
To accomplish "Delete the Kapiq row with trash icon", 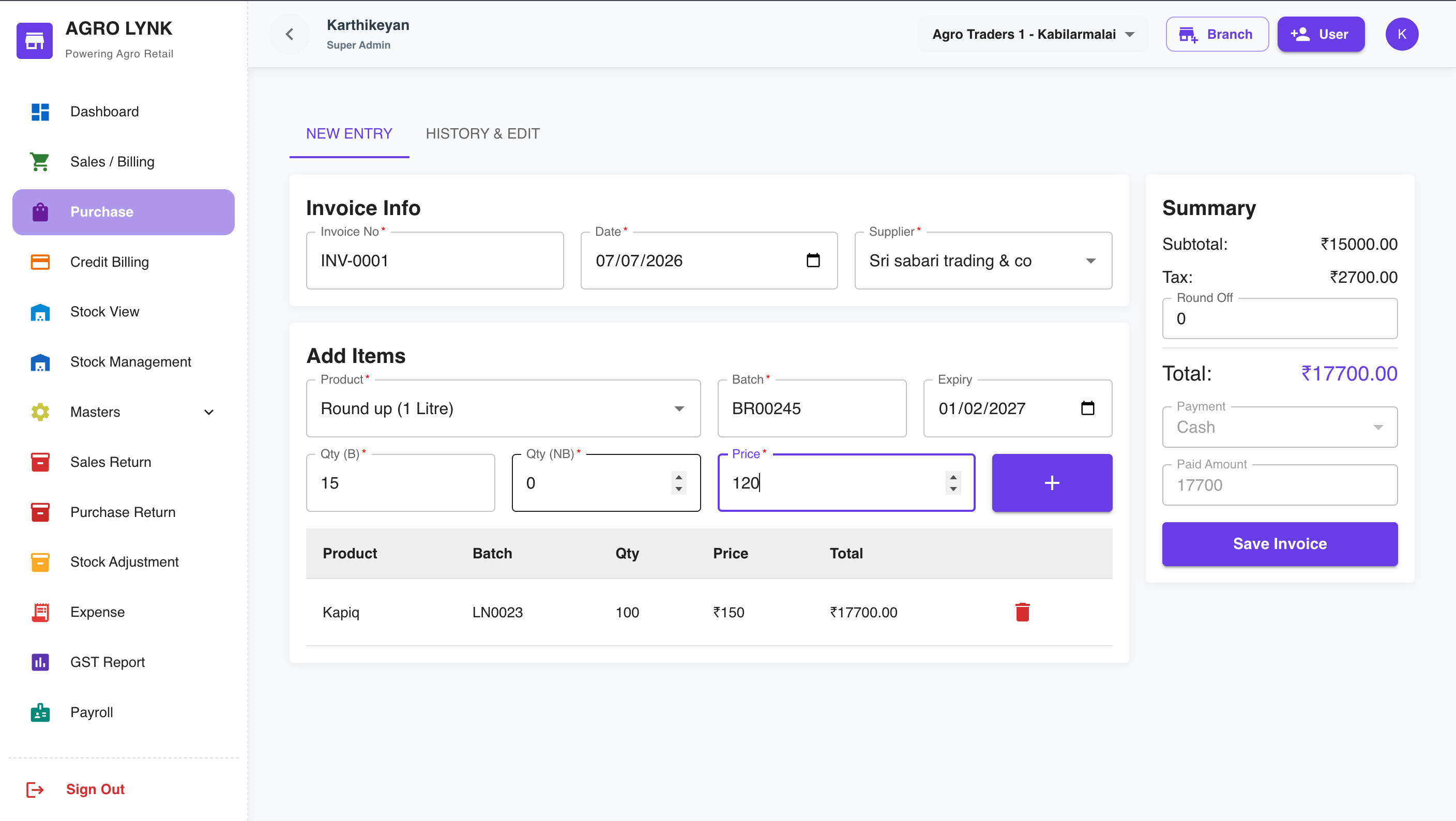I will [1022, 612].
